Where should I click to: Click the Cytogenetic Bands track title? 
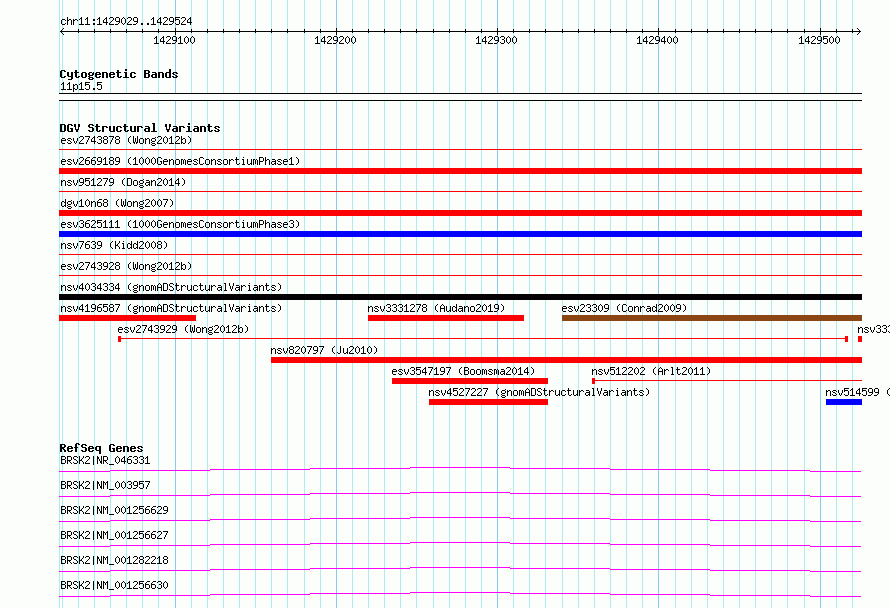coord(119,74)
